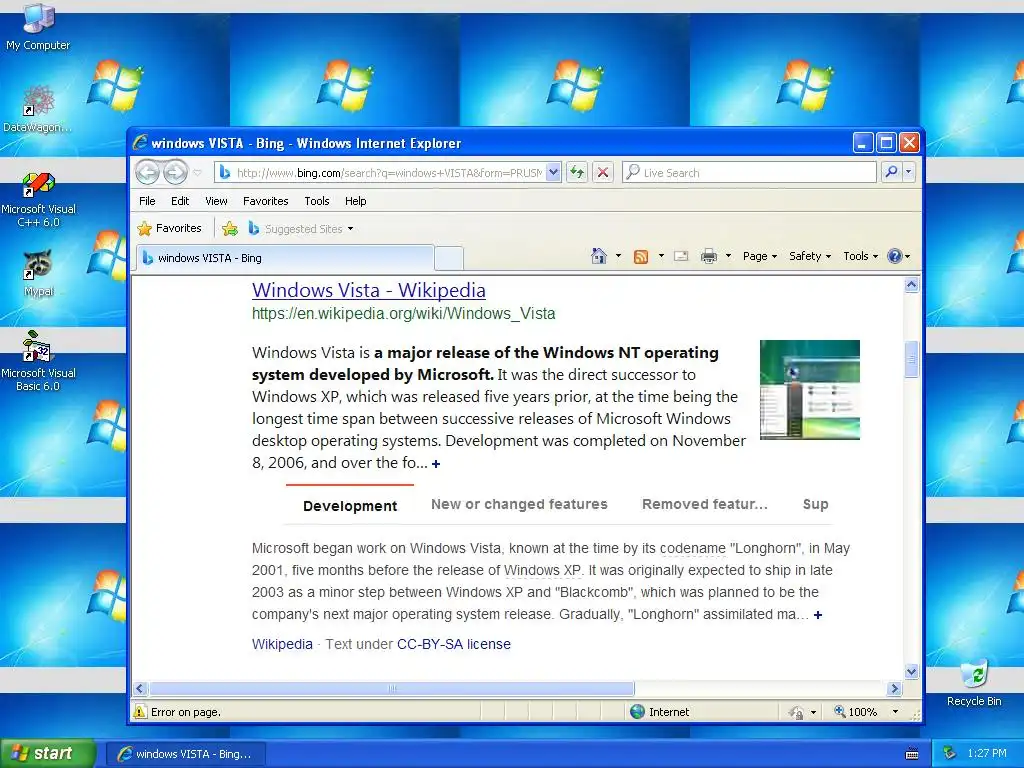Open the DataWagon desktop shortcut
The image size is (1024, 768).
pyautogui.click(x=37, y=108)
